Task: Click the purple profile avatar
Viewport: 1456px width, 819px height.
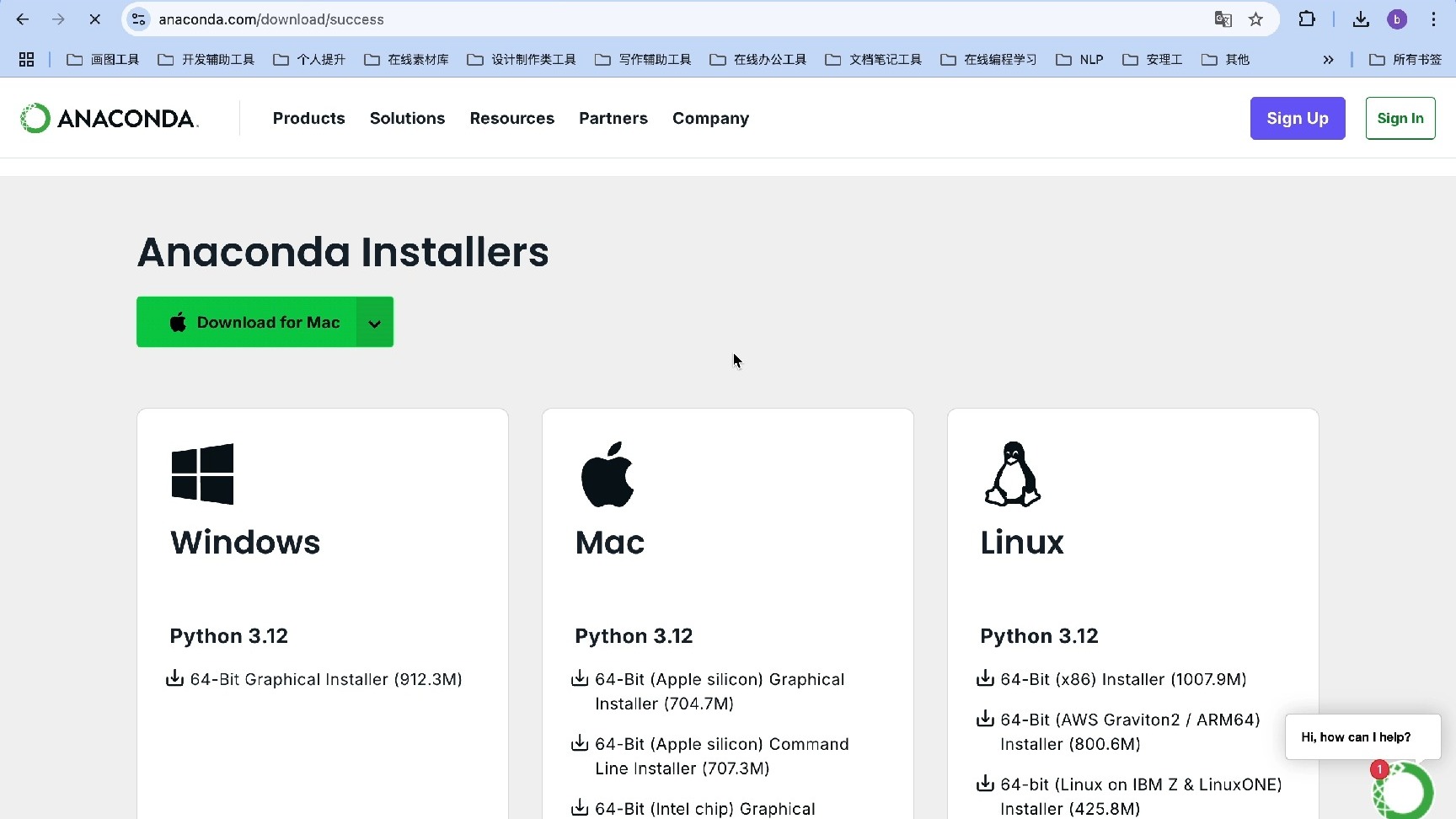Action: point(1397,19)
